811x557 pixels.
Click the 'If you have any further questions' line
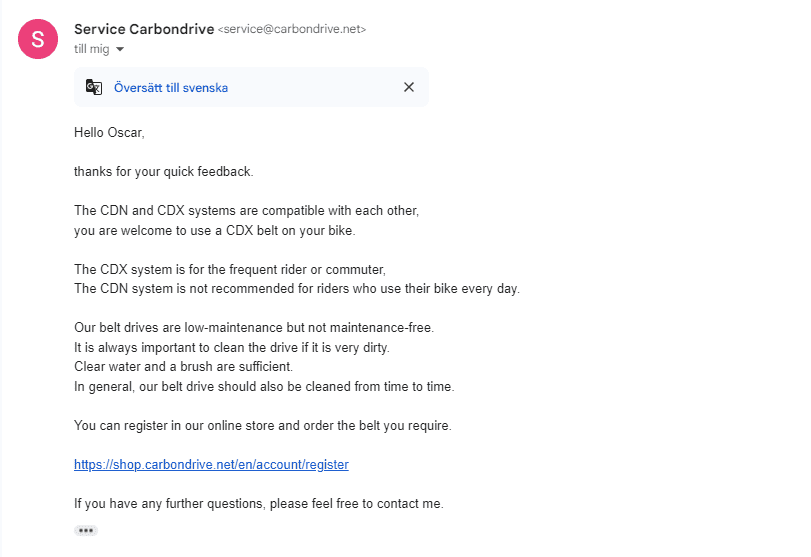click(x=259, y=503)
